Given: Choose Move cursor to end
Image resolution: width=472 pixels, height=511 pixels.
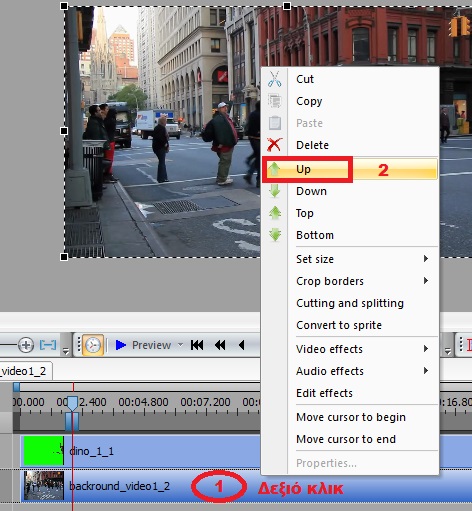Looking at the screenshot, I should tap(350, 439).
